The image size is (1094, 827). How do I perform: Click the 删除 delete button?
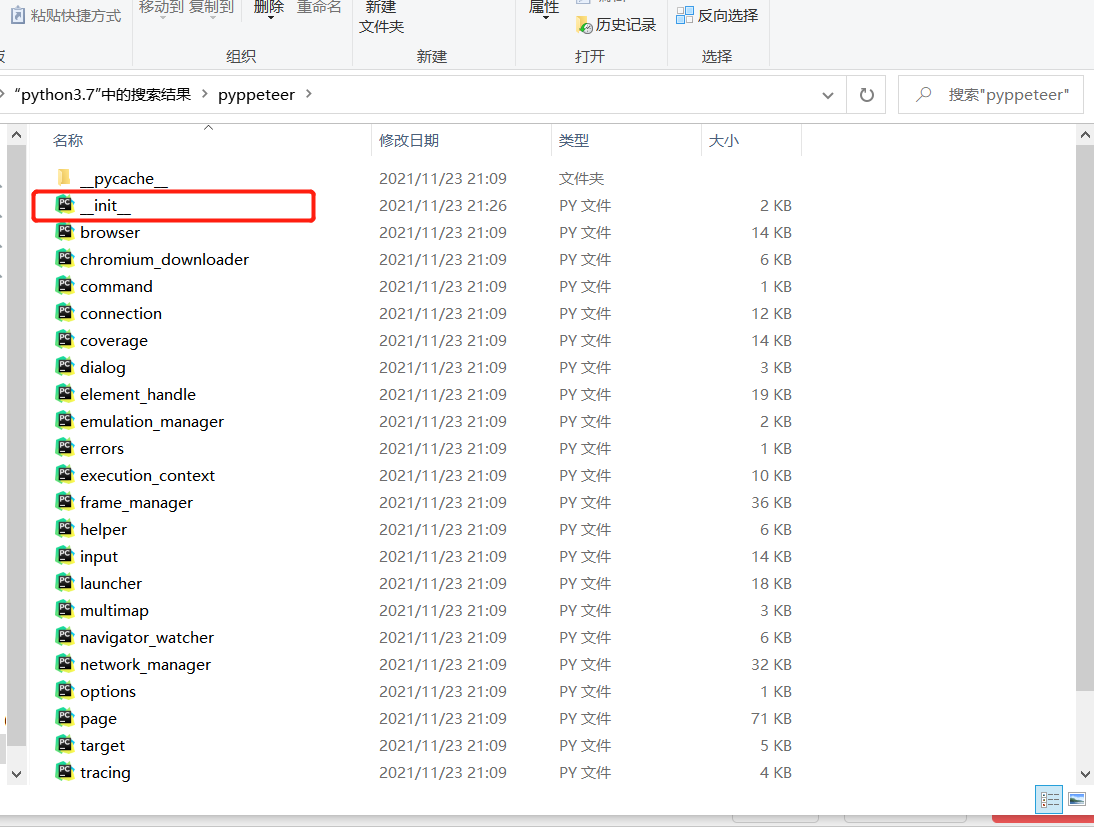(269, 8)
